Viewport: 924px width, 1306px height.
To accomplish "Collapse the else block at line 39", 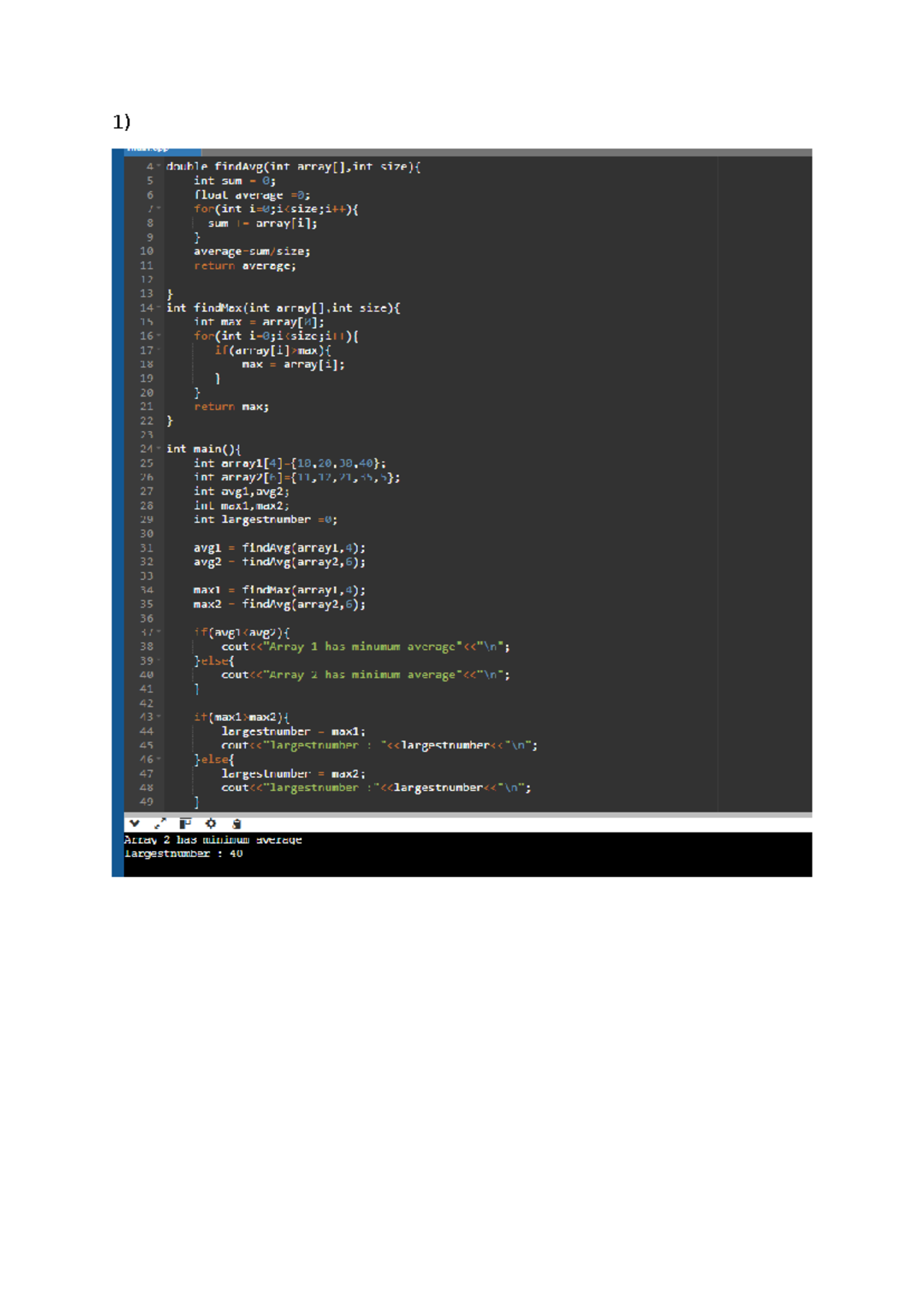I will pos(159,661).
